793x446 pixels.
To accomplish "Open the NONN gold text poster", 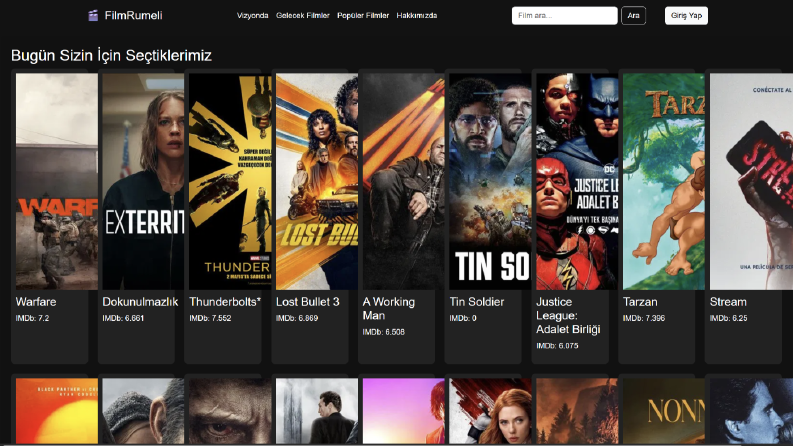I will pyautogui.click(x=664, y=411).
